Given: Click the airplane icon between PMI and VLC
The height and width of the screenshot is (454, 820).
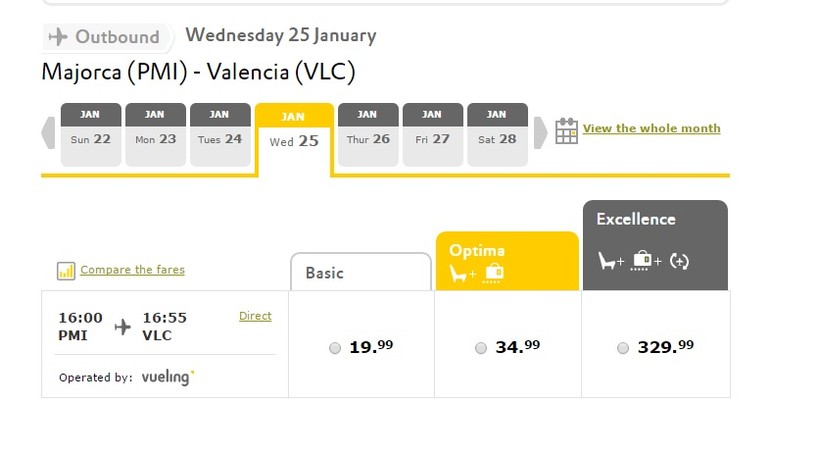Looking at the screenshot, I should pyautogui.click(x=123, y=326).
